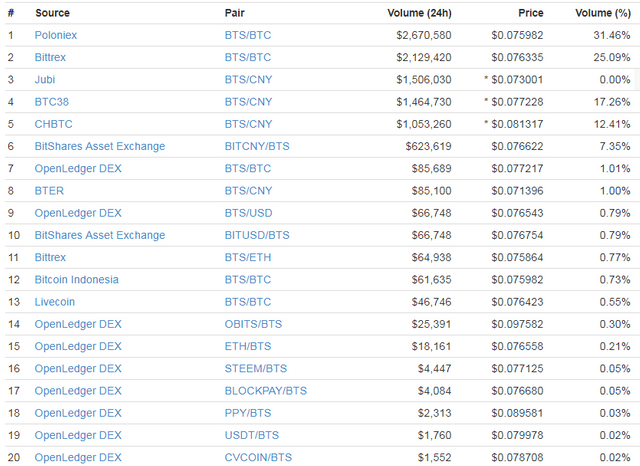Select the 17.26% volume share cell
This screenshot has width=640, height=466.
tap(612, 102)
